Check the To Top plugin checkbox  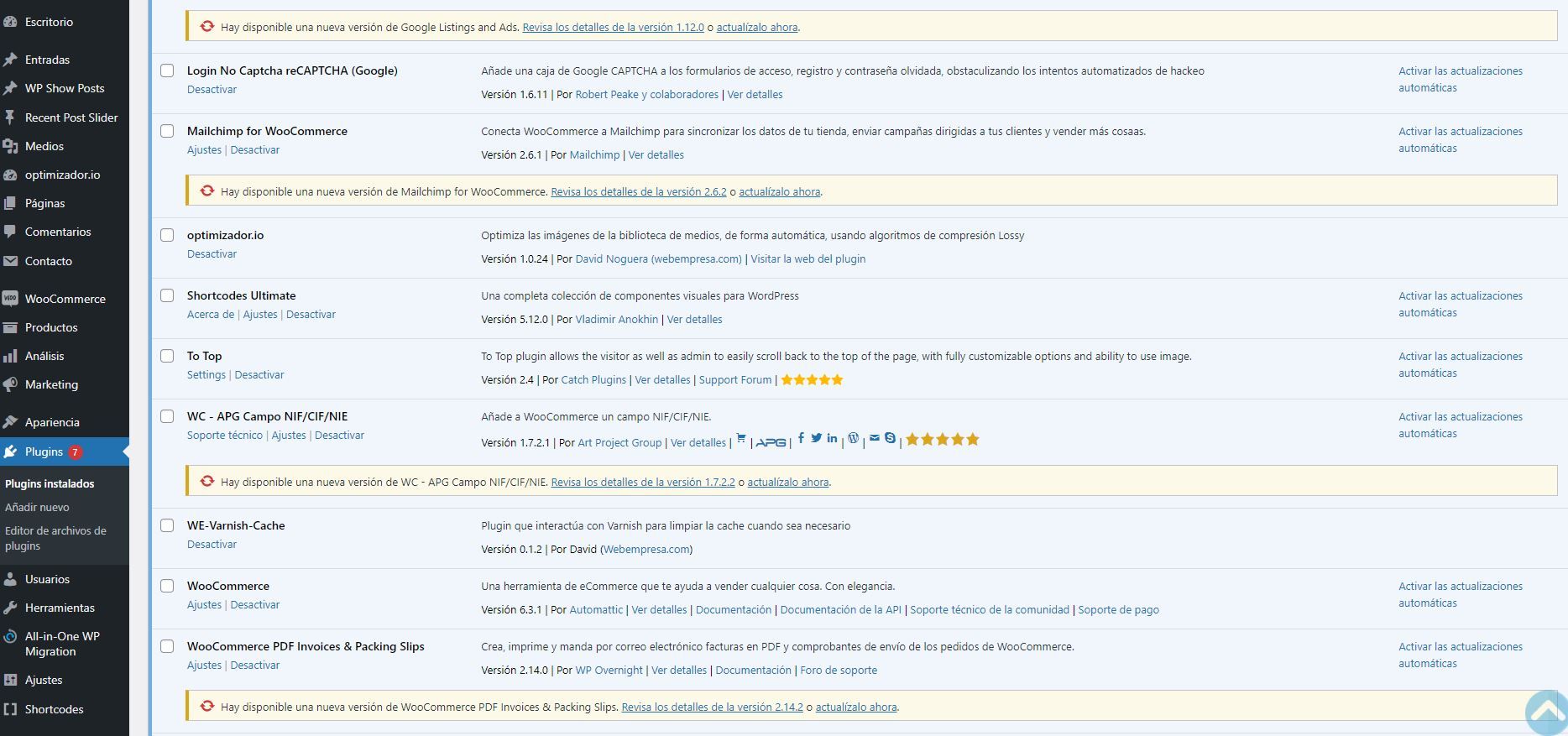167,356
